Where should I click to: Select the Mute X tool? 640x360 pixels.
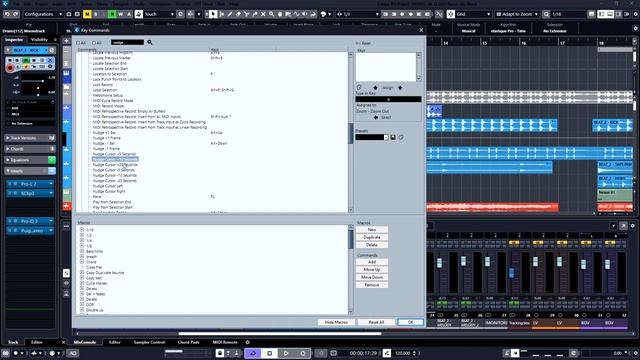pos(263,14)
